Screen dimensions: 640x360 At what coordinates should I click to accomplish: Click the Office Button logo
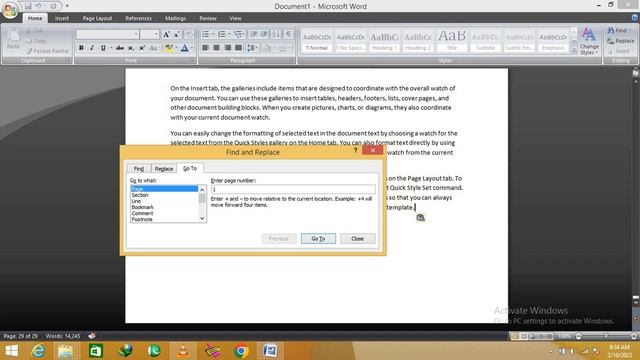[x=10, y=10]
